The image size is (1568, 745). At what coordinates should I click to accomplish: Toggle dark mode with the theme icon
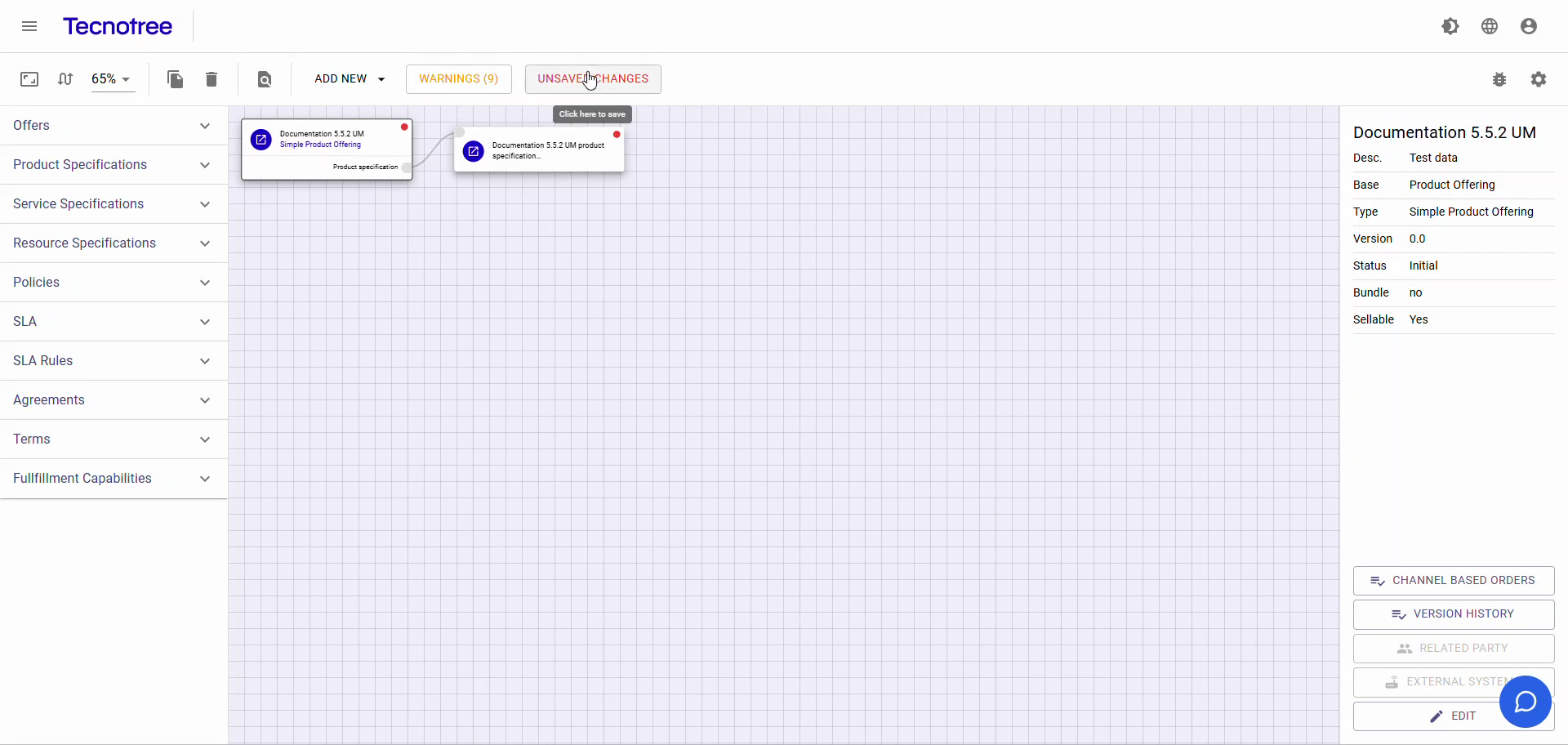[1451, 25]
